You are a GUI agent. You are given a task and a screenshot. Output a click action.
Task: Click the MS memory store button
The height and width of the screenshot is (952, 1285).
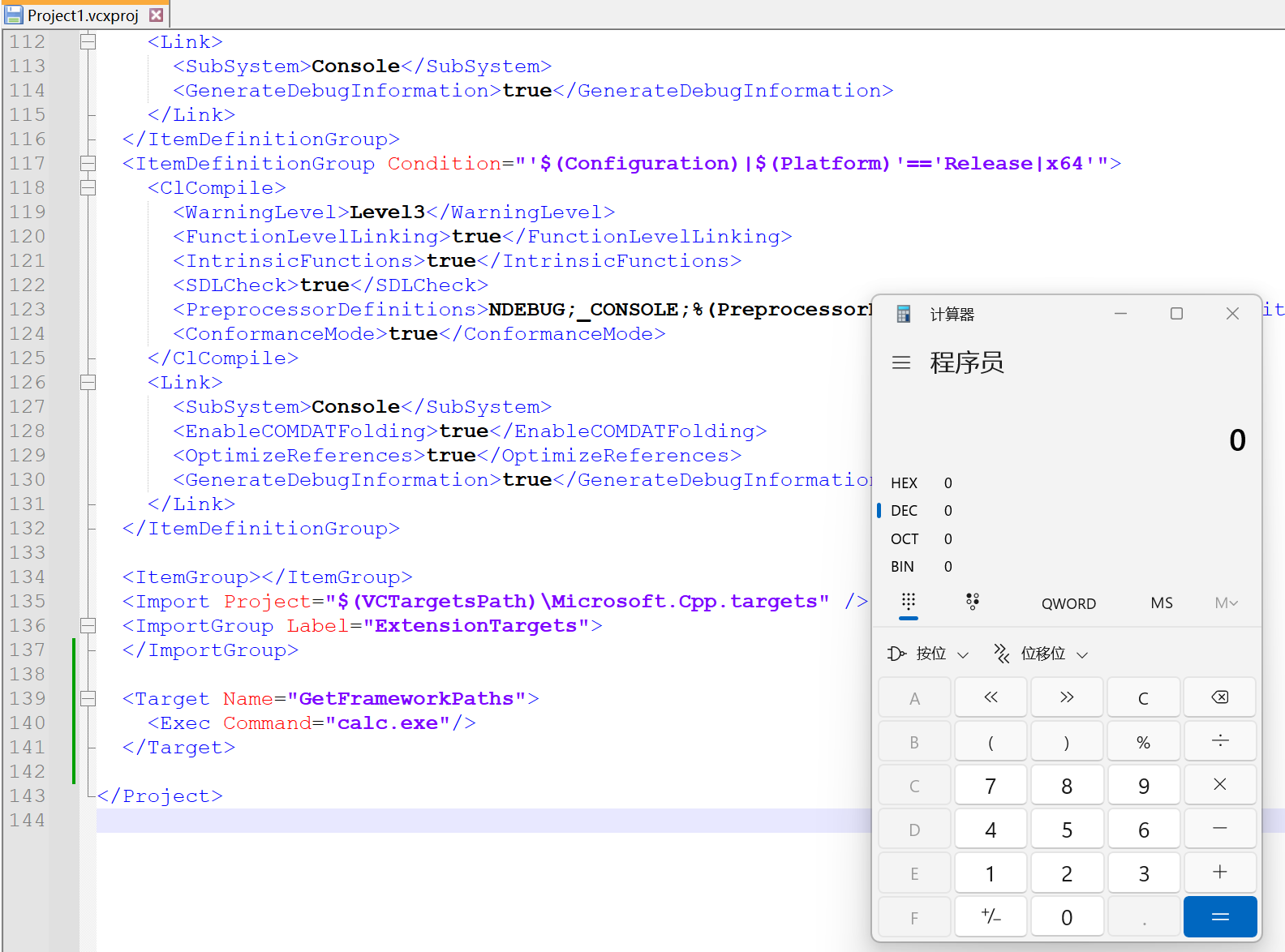1161,603
